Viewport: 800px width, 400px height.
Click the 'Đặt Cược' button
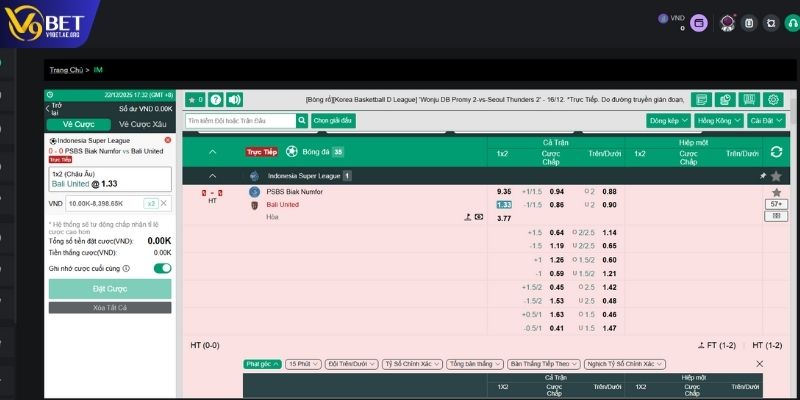(110, 289)
